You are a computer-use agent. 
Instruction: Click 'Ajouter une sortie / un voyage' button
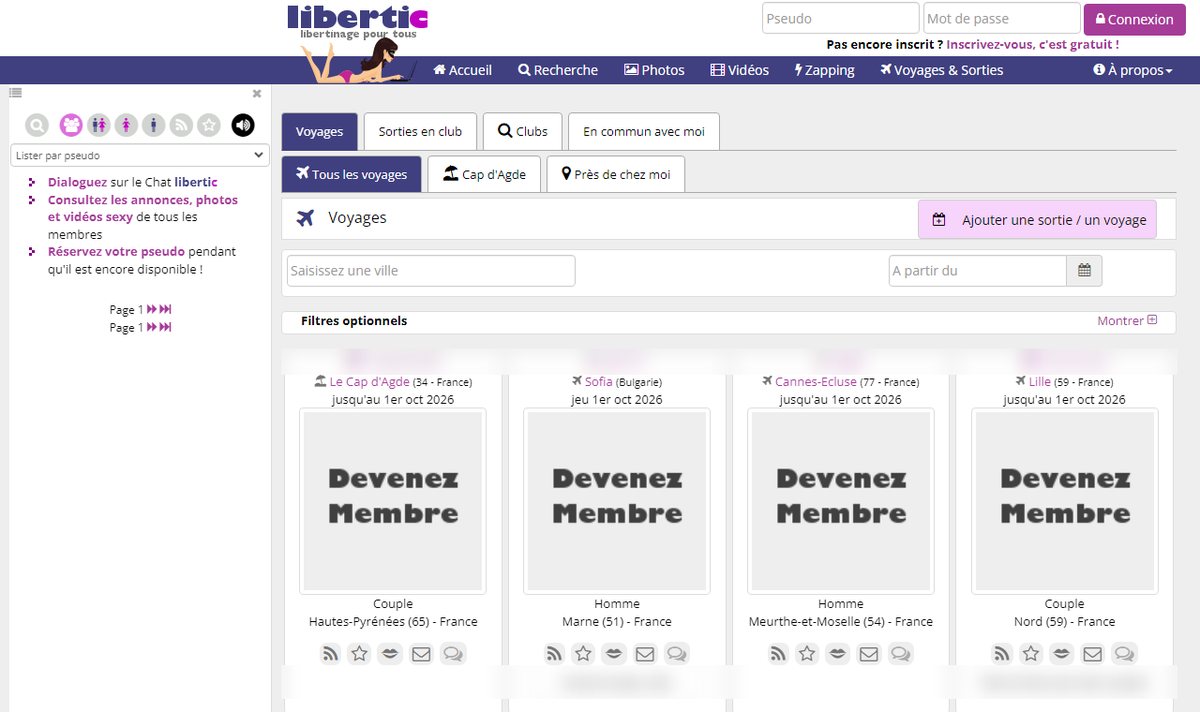click(1037, 220)
